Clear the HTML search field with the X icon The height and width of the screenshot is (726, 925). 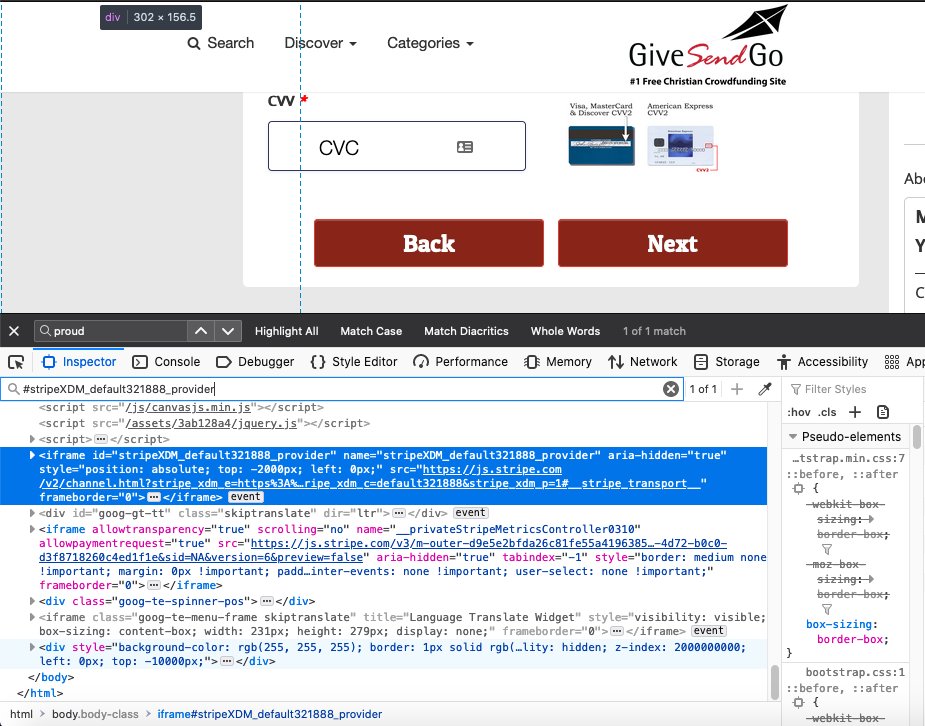pos(671,389)
